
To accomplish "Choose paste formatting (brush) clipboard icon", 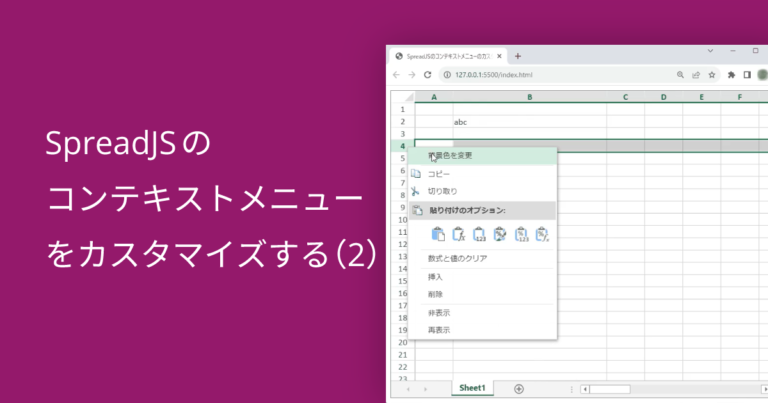I will [x=500, y=234].
